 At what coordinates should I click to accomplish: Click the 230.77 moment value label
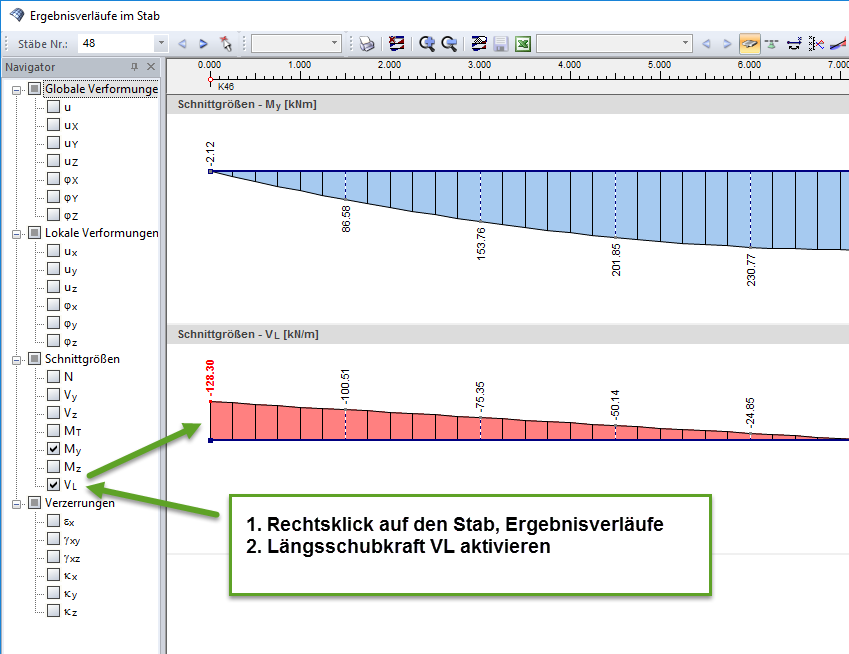coord(750,270)
